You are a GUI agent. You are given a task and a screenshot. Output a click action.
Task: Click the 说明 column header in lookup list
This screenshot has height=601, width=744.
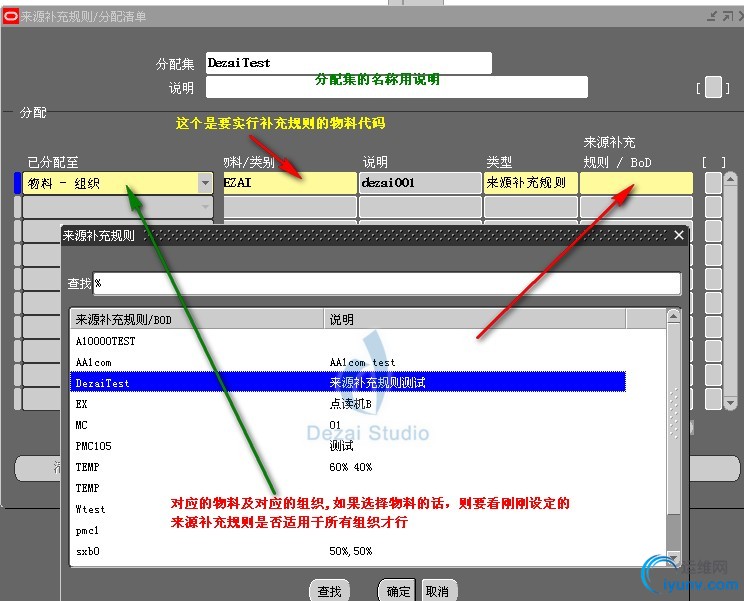(x=475, y=319)
